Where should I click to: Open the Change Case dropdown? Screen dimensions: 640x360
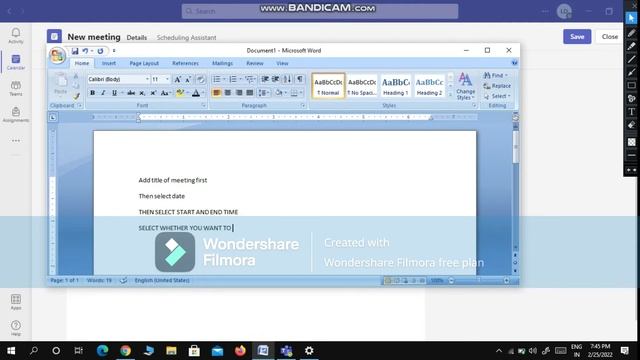pyautogui.click(x=165, y=93)
